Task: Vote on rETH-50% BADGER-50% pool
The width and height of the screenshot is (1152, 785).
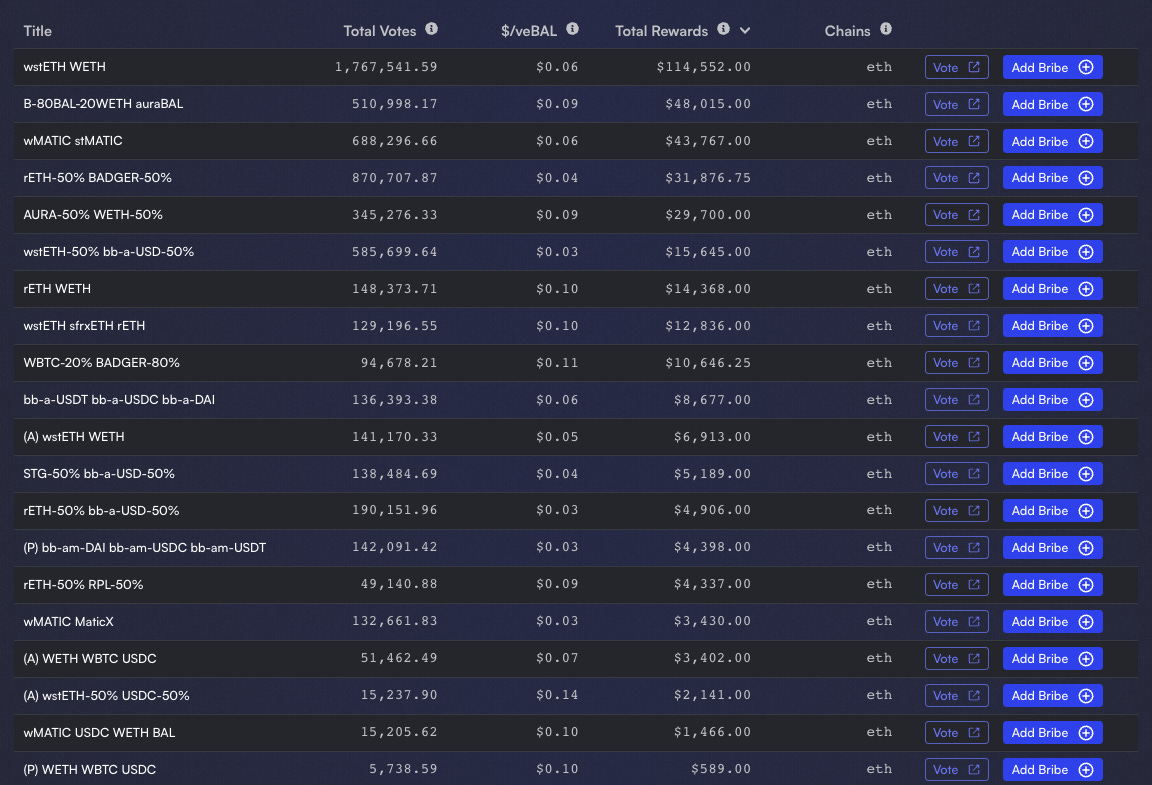Action: 956,177
